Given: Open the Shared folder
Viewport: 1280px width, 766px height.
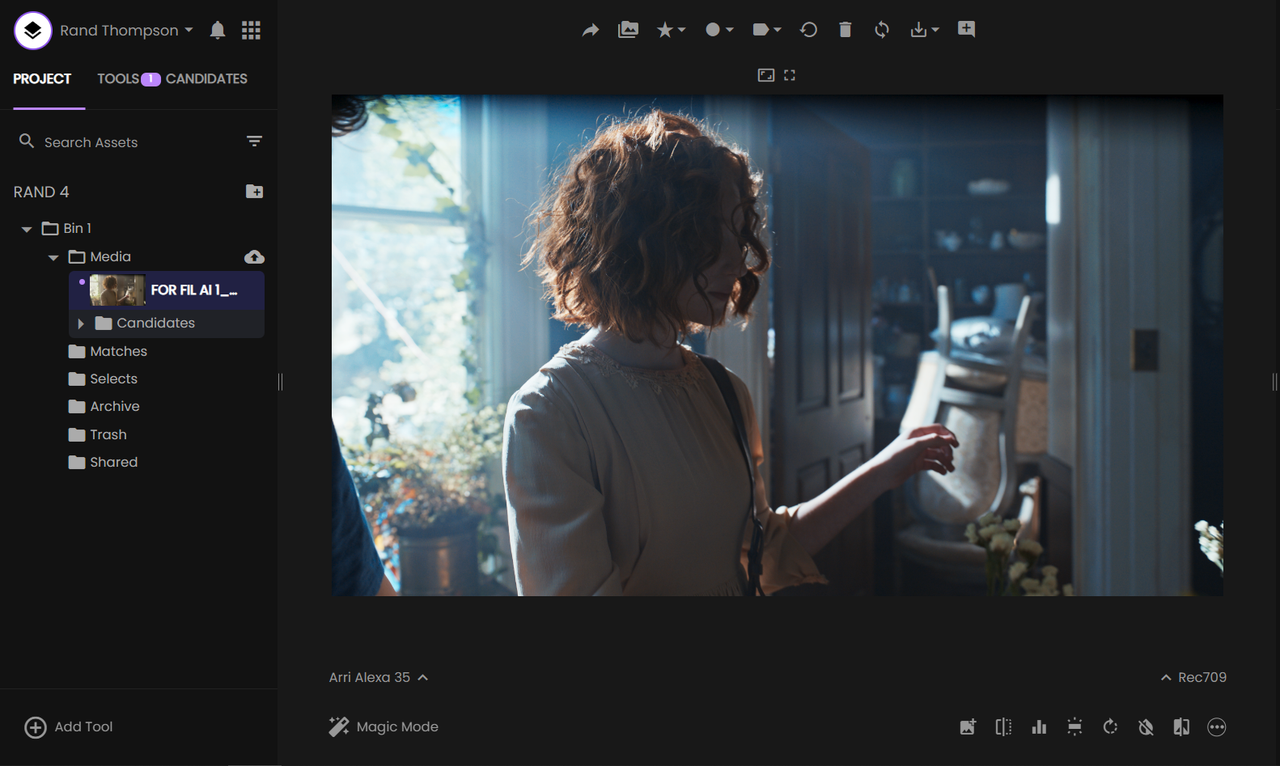Looking at the screenshot, I should (103, 462).
